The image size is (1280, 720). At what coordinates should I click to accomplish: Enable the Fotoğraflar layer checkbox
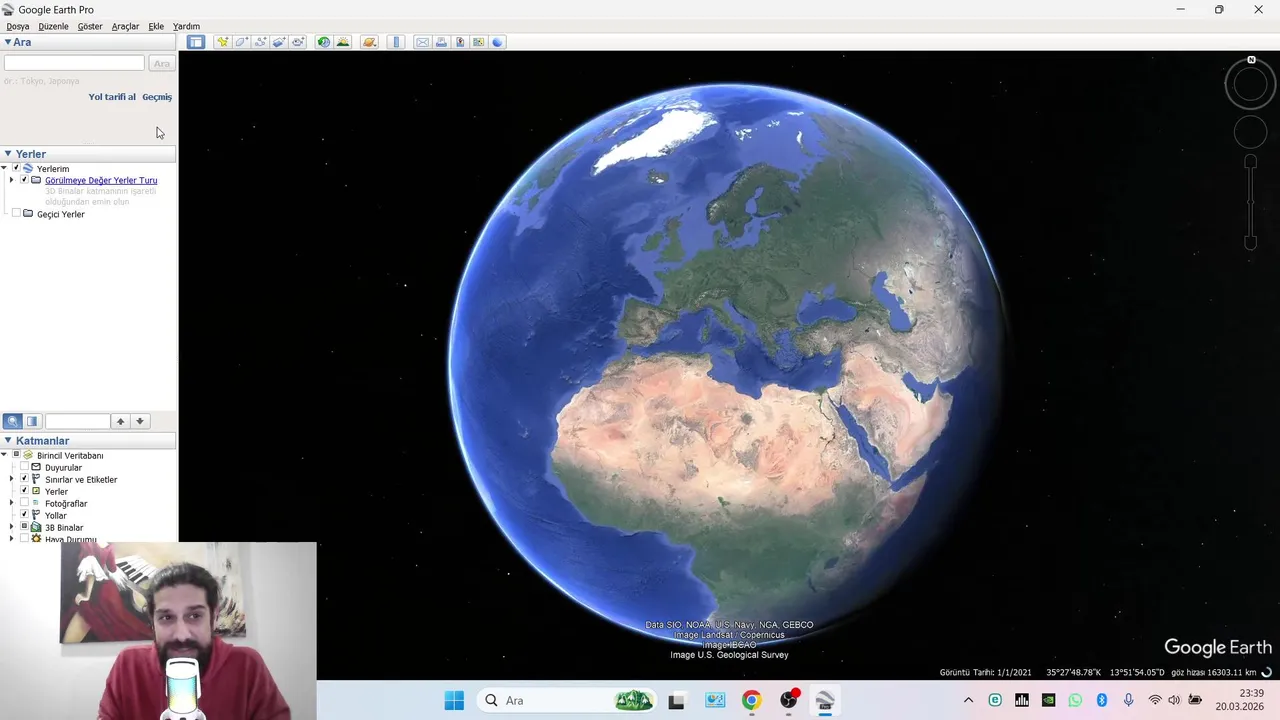point(24,503)
